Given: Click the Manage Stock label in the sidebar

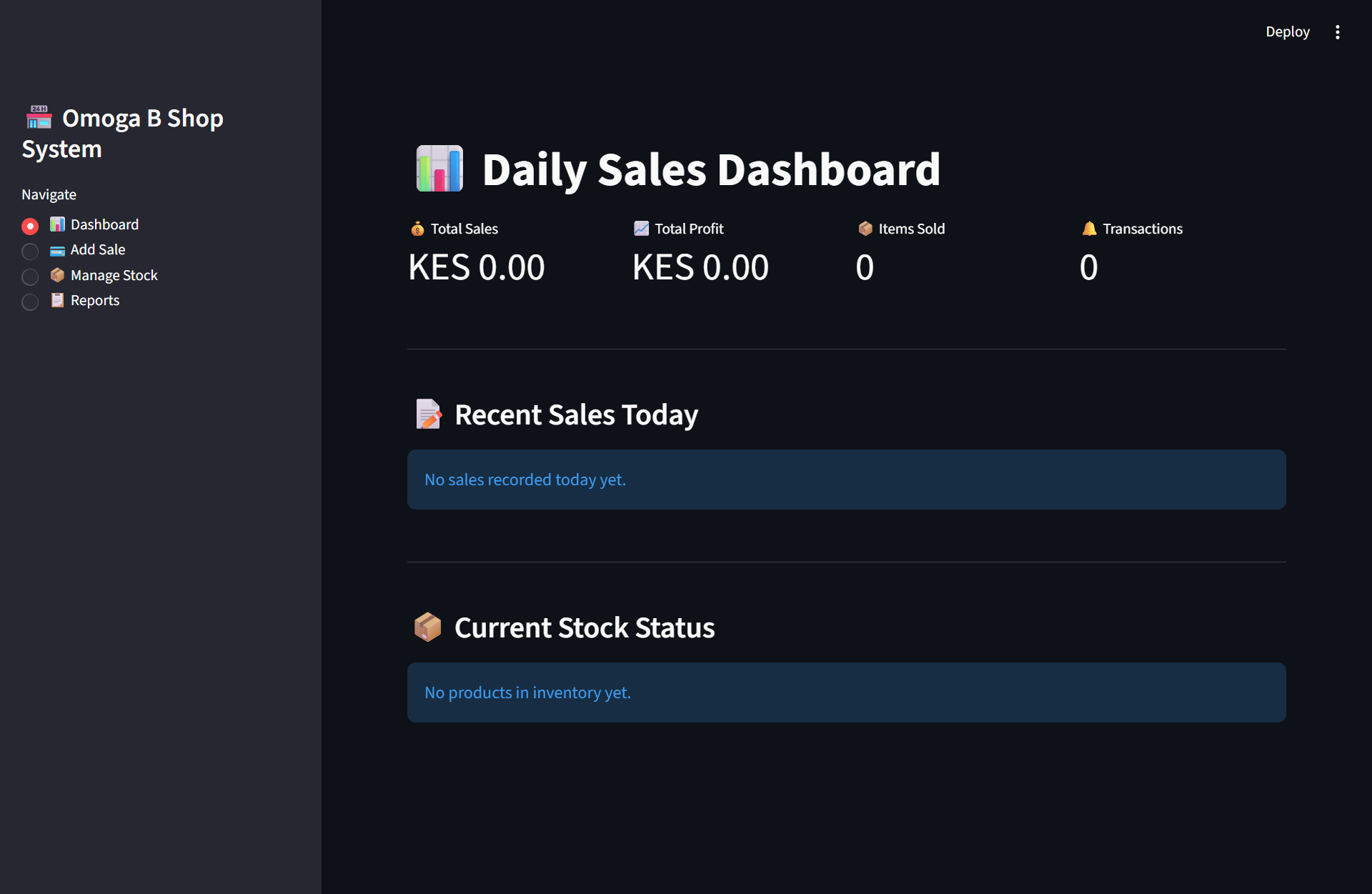Looking at the screenshot, I should (x=114, y=275).
